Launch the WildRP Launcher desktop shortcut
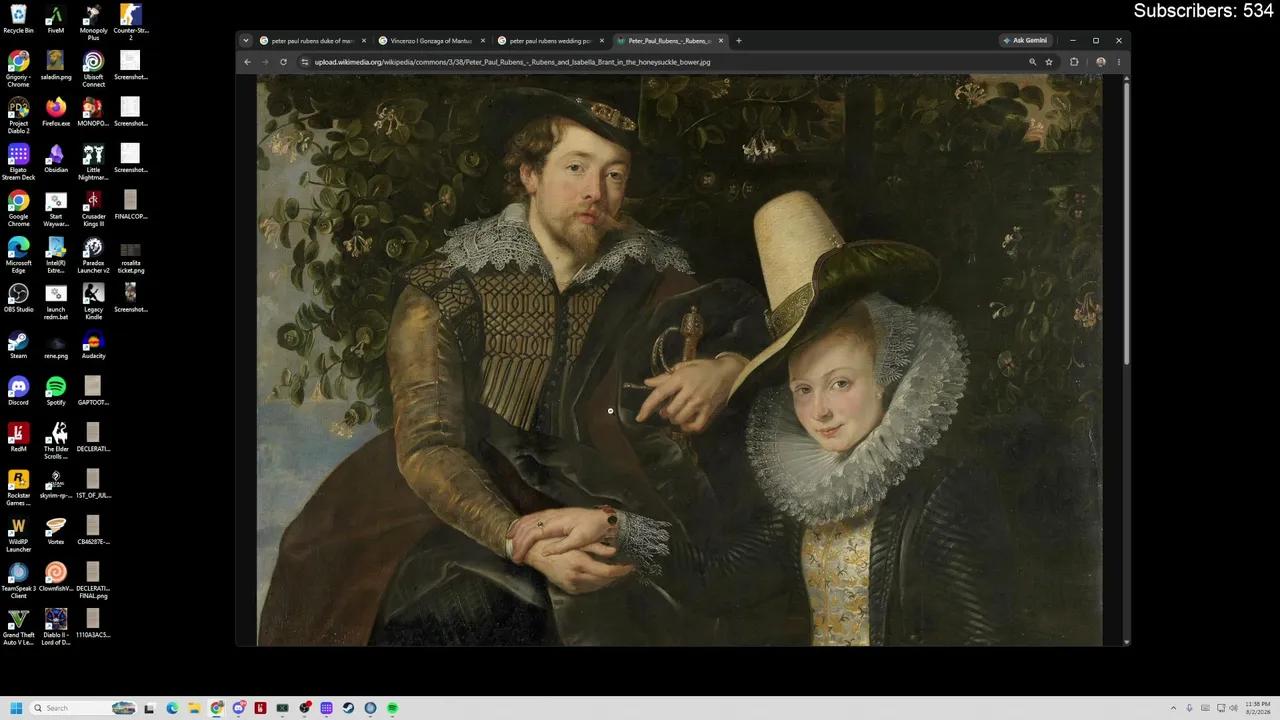 click(x=18, y=534)
